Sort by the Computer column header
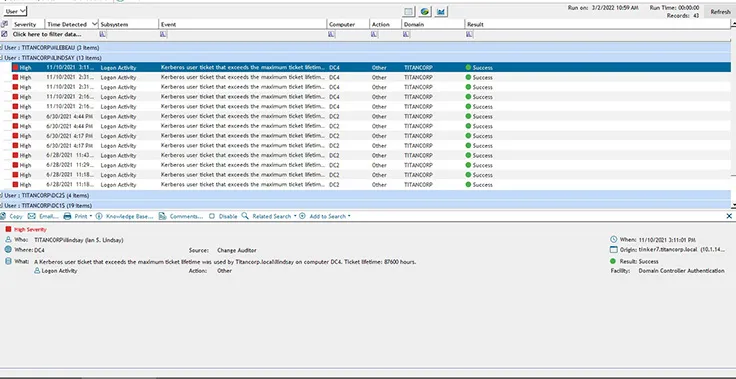The height and width of the screenshot is (379, 736). (x=348, y=24)
